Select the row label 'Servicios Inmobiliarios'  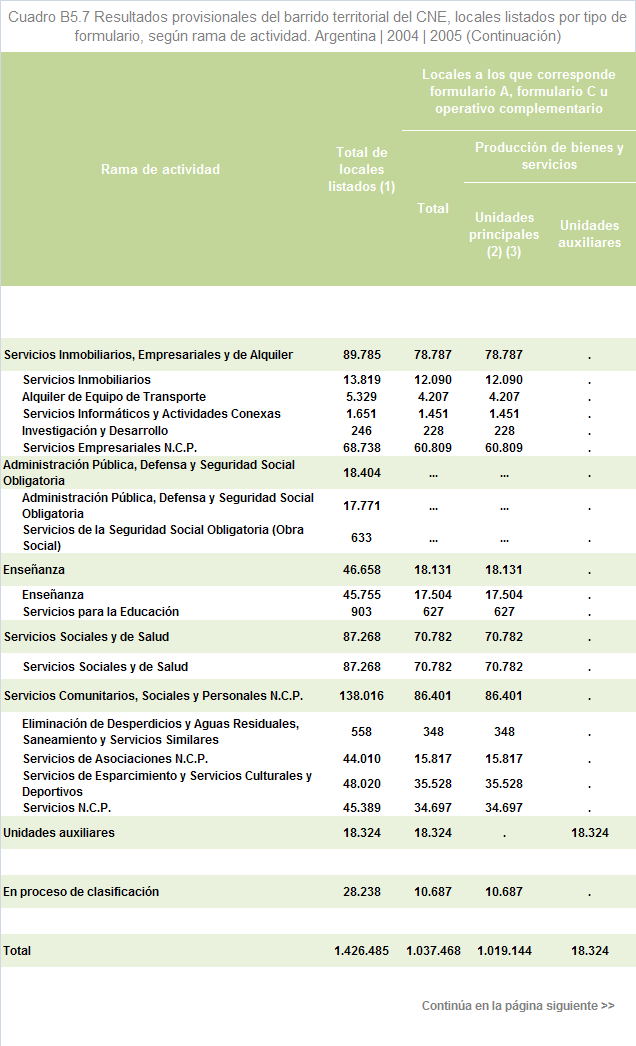(87, 380)
